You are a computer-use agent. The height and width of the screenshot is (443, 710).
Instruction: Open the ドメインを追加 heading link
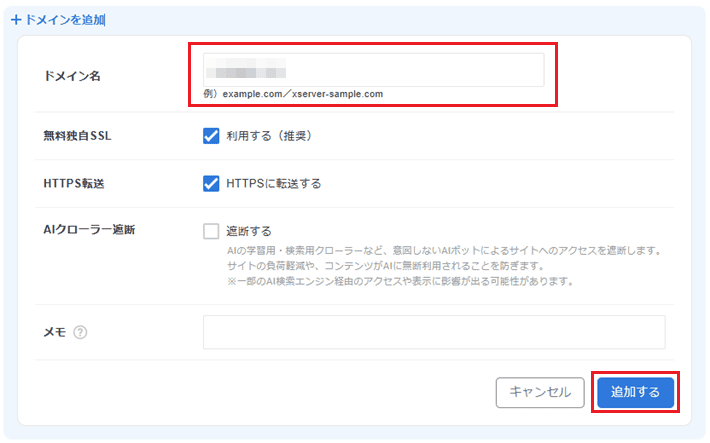[64, 20]
